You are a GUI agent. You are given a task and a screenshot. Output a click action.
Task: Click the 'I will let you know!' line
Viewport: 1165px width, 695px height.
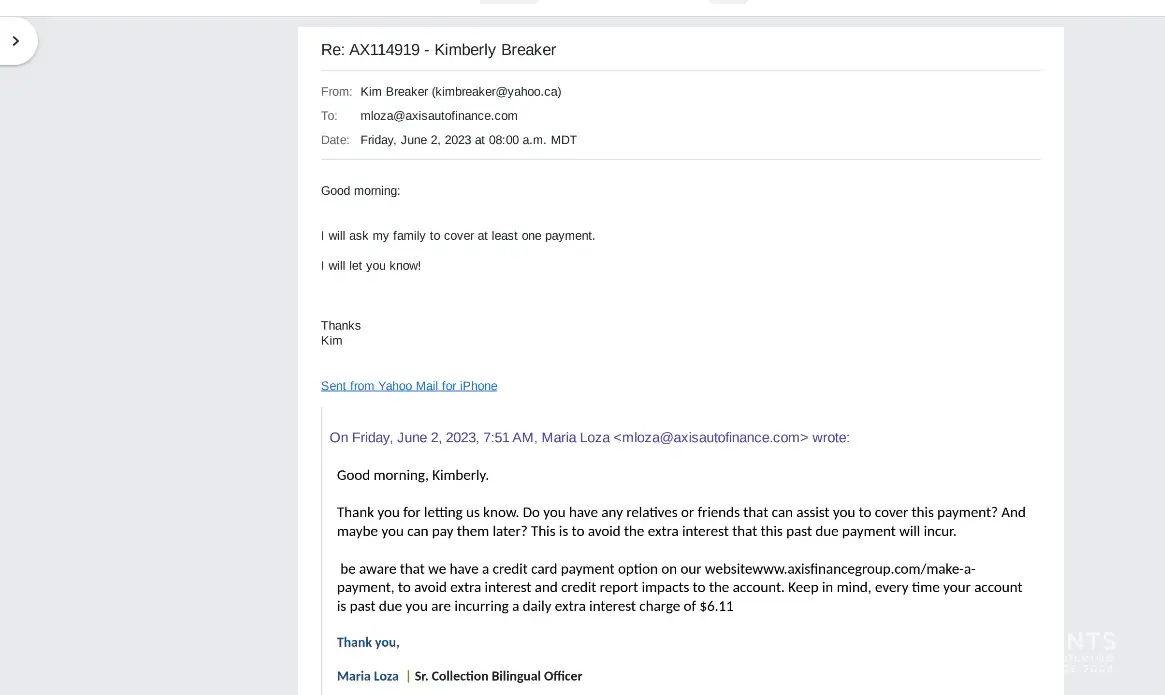371,266
